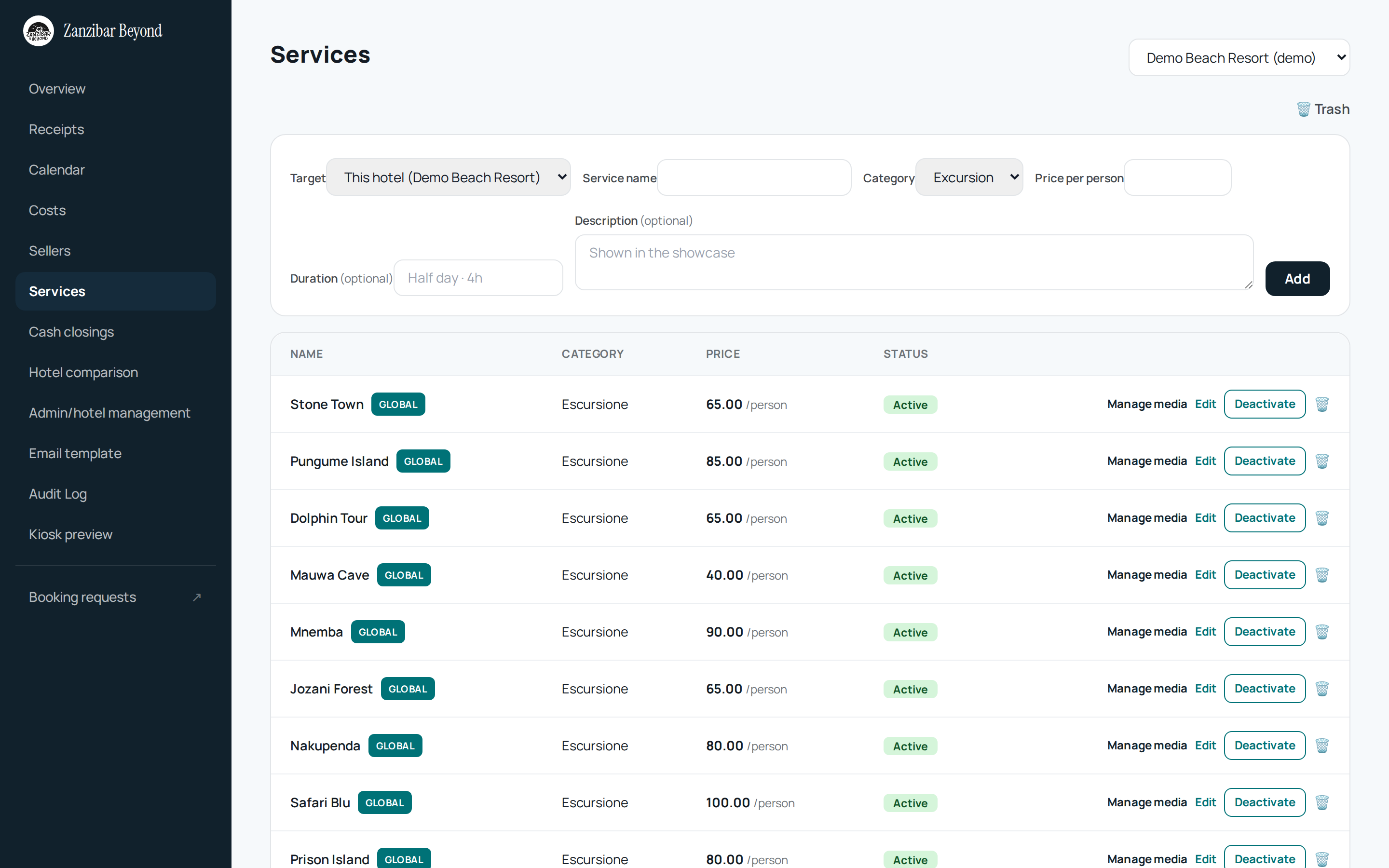Viewport: 1389px width, 868px height.
Task: Open Sellers section
Action: (115, 251)
